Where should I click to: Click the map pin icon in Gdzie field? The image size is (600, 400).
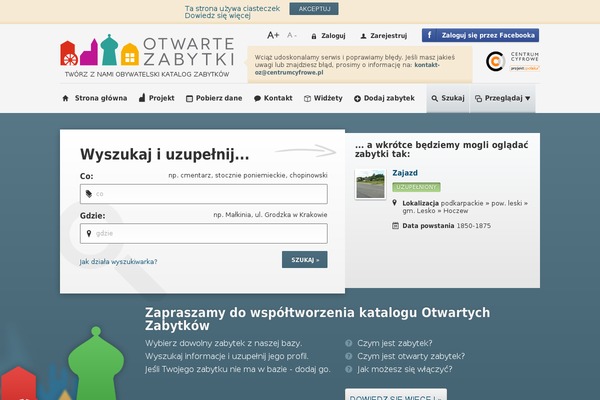[89, 233]
